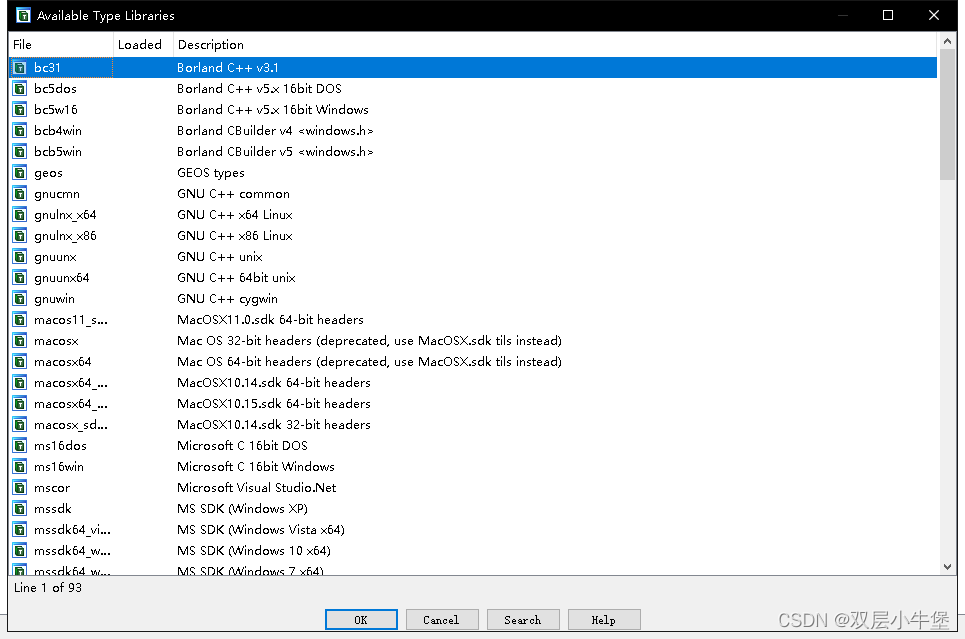
Task: Click the icon next to bc5w16
Action: [20, 110]
